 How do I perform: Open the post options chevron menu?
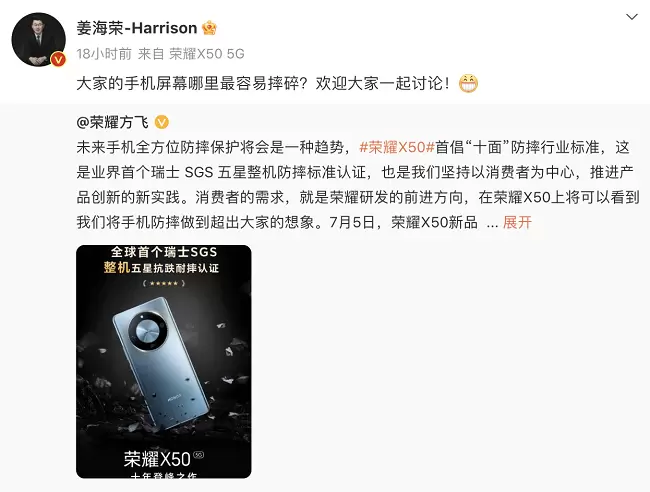click(632, 17)
